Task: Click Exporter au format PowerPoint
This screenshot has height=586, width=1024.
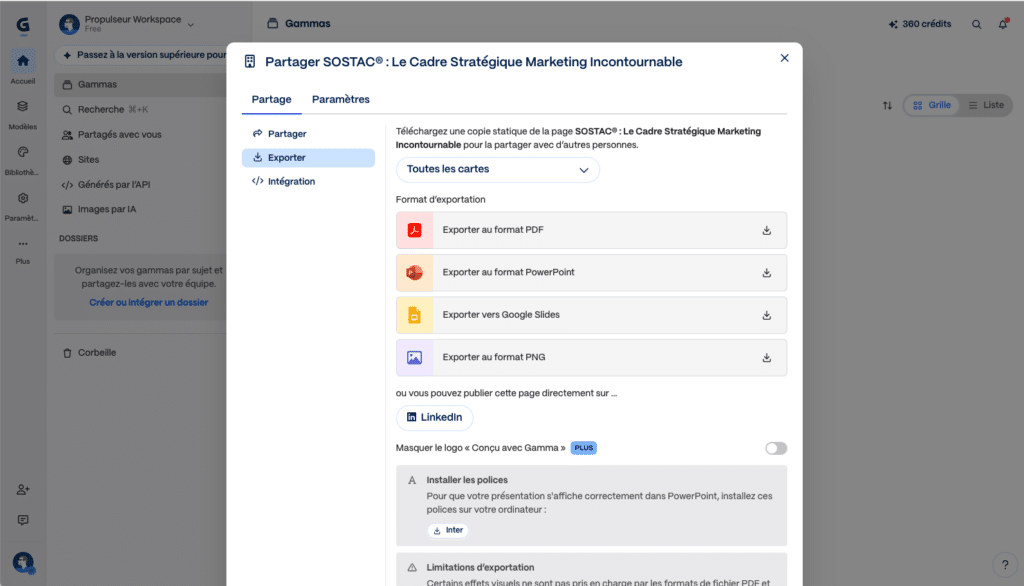Action: 591,272
